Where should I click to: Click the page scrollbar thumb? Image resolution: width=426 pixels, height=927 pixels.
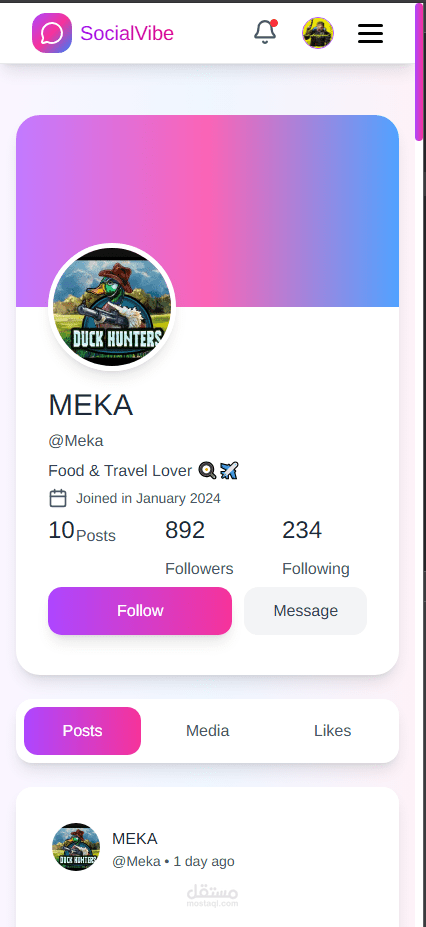tap(420, 72)
